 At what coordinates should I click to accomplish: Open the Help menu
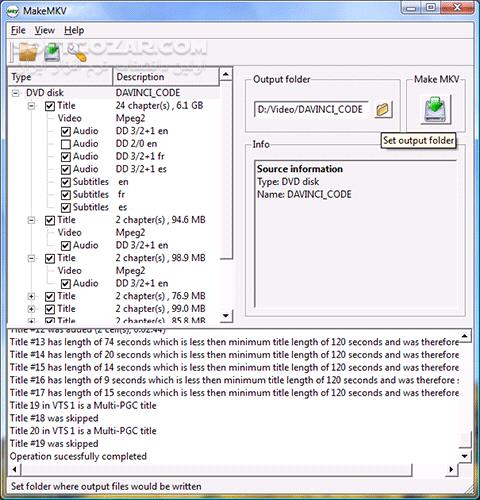click(74, 30)
